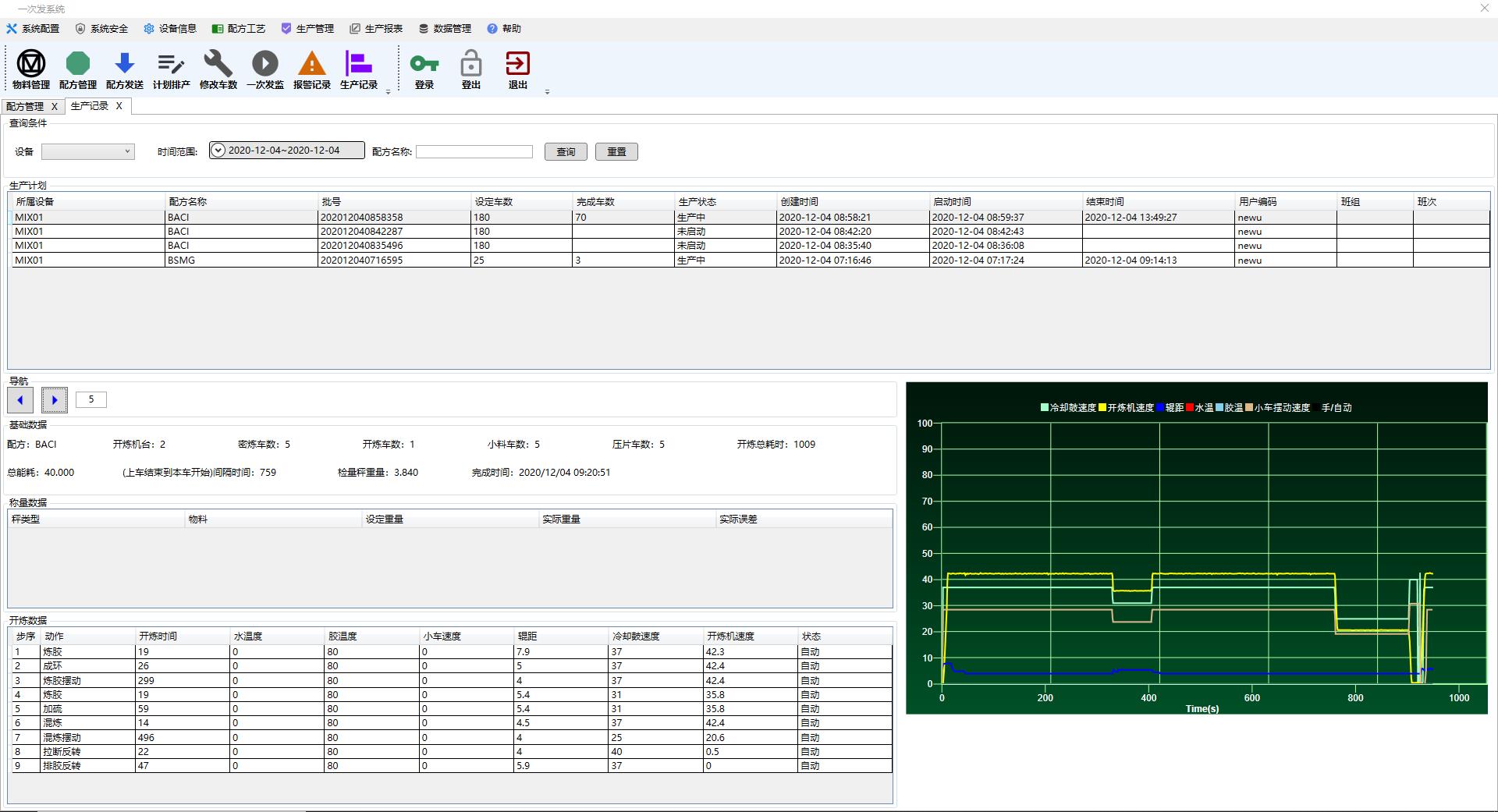1498x812 pixels.
Task: Click 实际误差 column header
Action: coord(804,519)
